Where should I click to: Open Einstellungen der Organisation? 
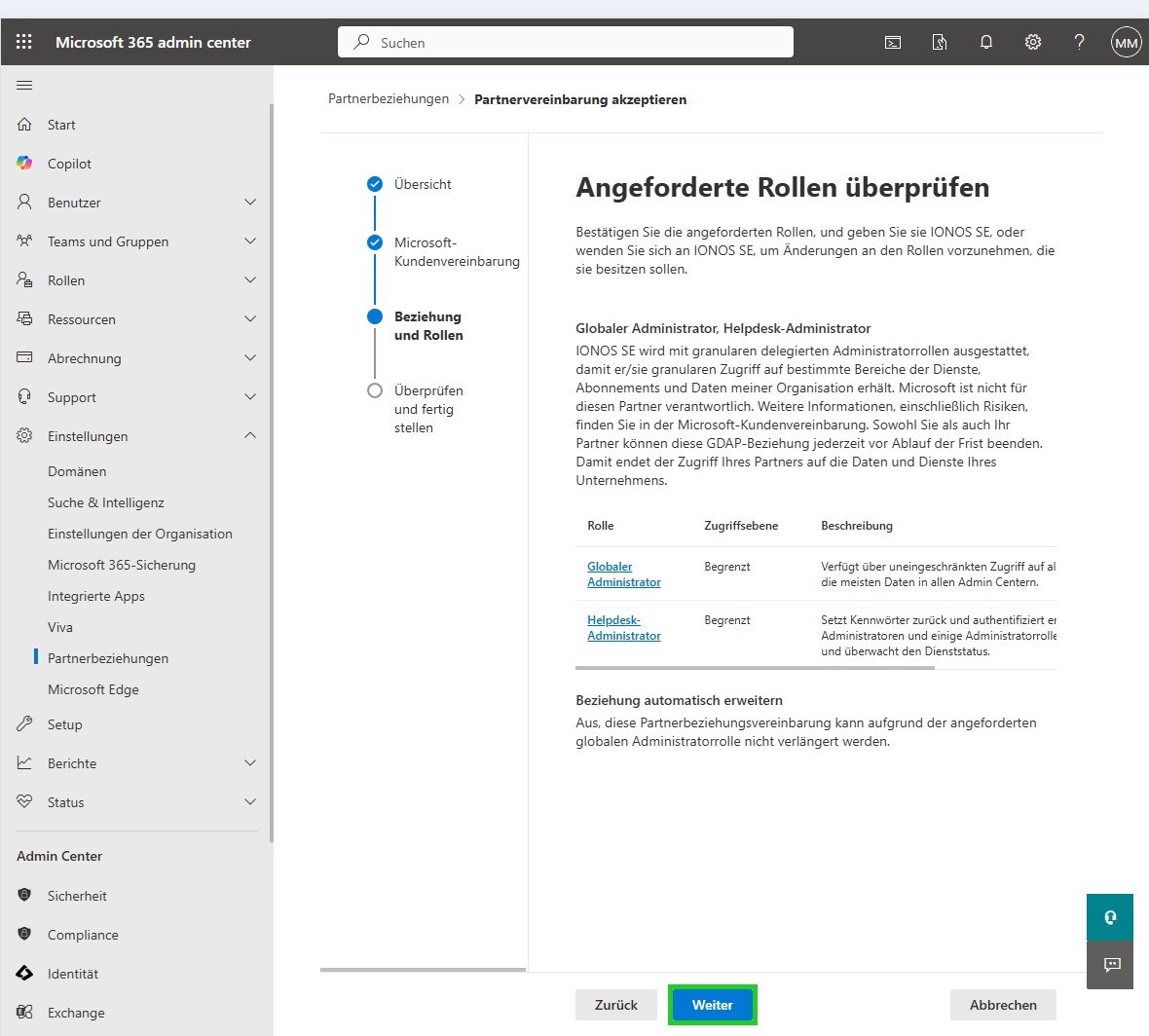(140, 534)
